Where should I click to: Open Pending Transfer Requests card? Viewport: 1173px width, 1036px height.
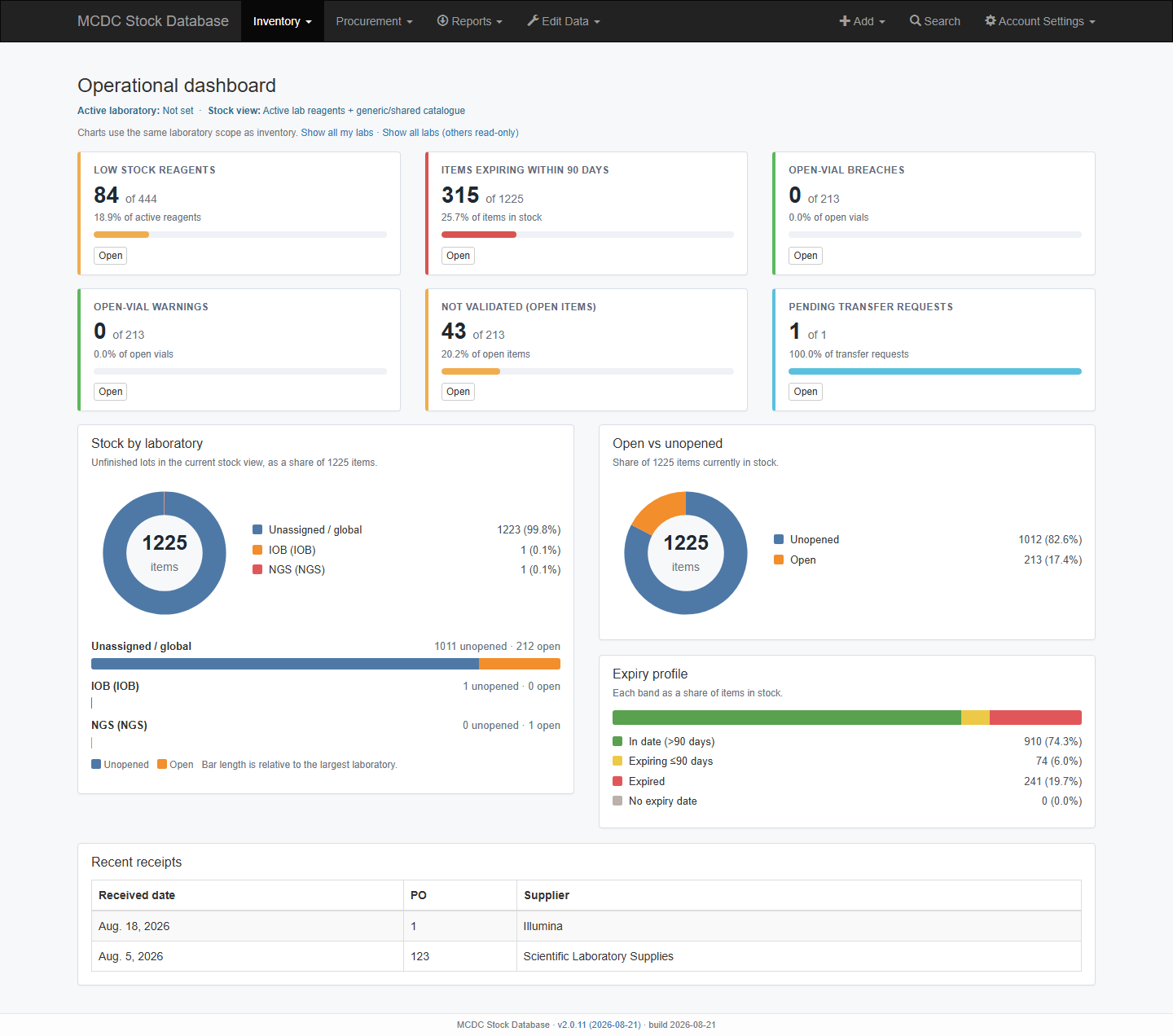click(806, 392)
